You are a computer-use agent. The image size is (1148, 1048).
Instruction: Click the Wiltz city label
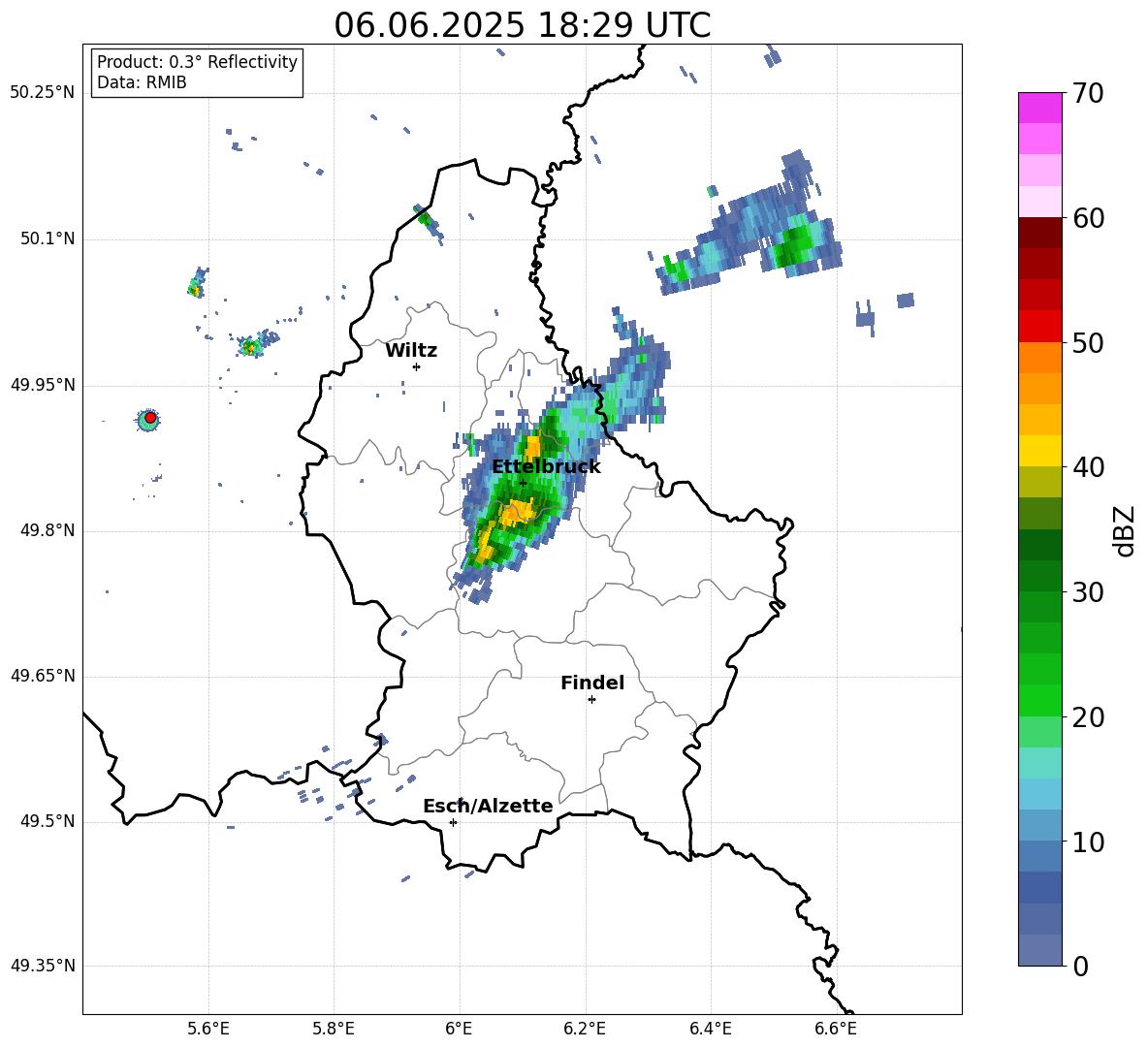(411, 351)
